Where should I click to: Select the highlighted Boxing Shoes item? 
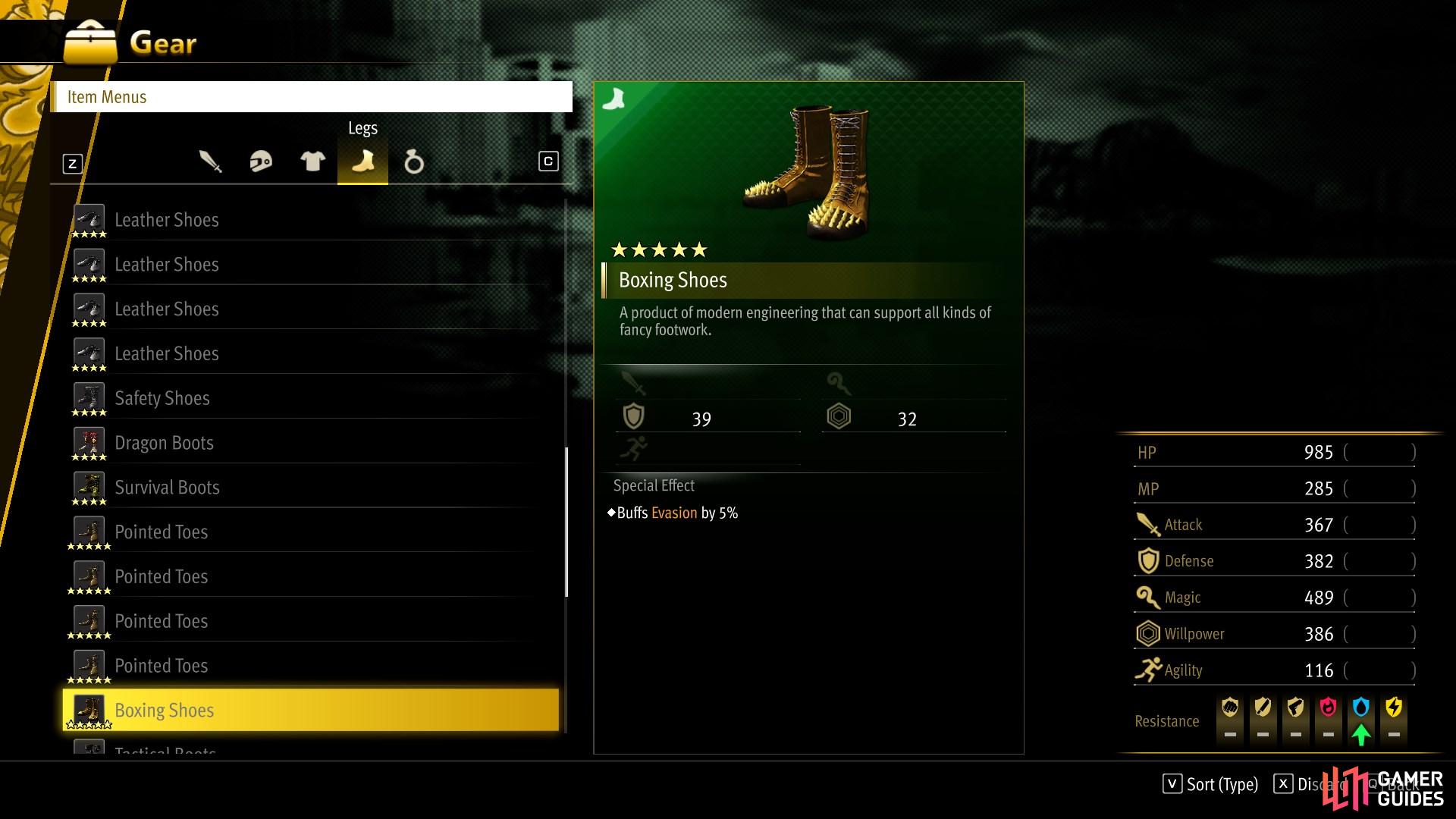311,710
